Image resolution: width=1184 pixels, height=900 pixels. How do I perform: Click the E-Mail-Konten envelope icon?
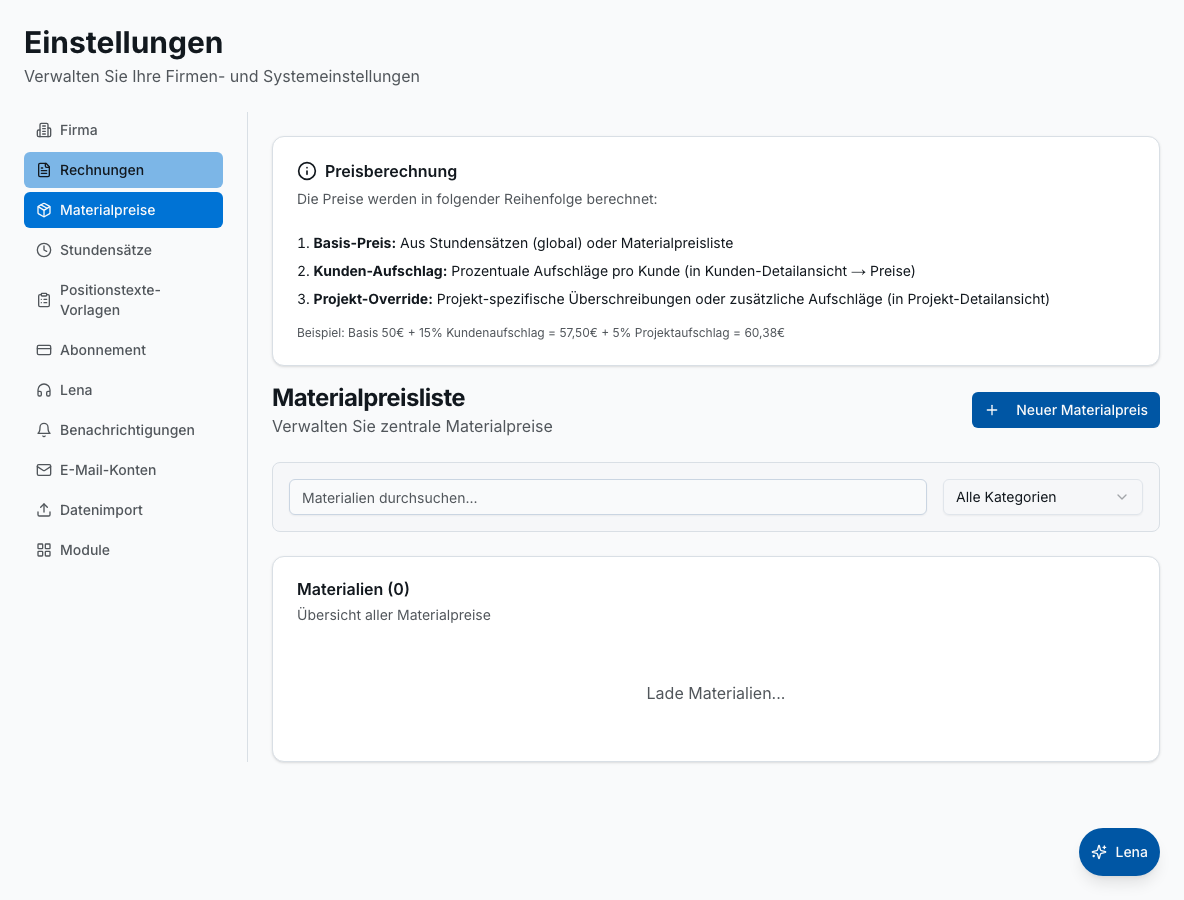tap(44, 470)
